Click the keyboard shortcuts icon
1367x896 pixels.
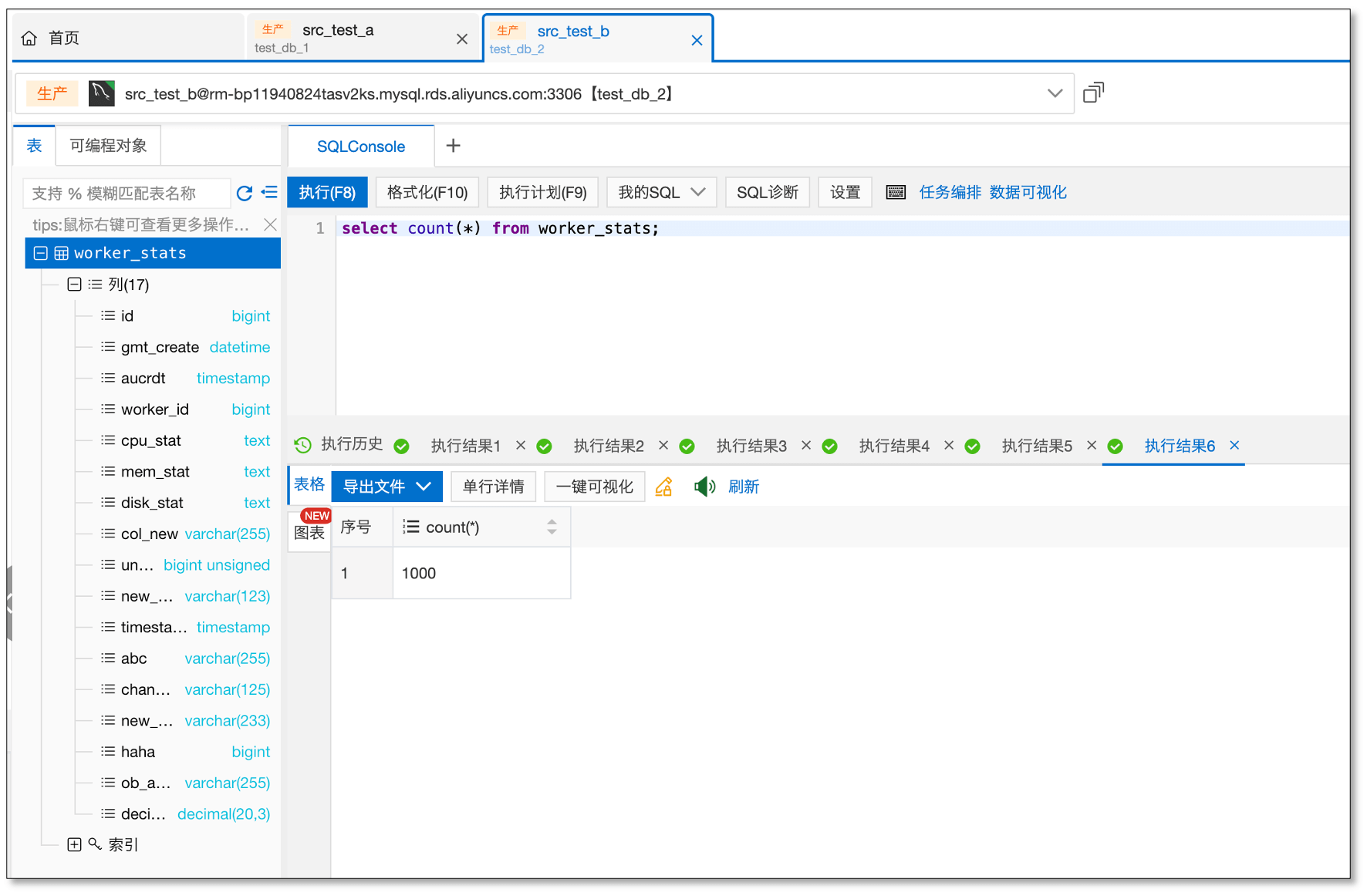(x=896, y=192)
